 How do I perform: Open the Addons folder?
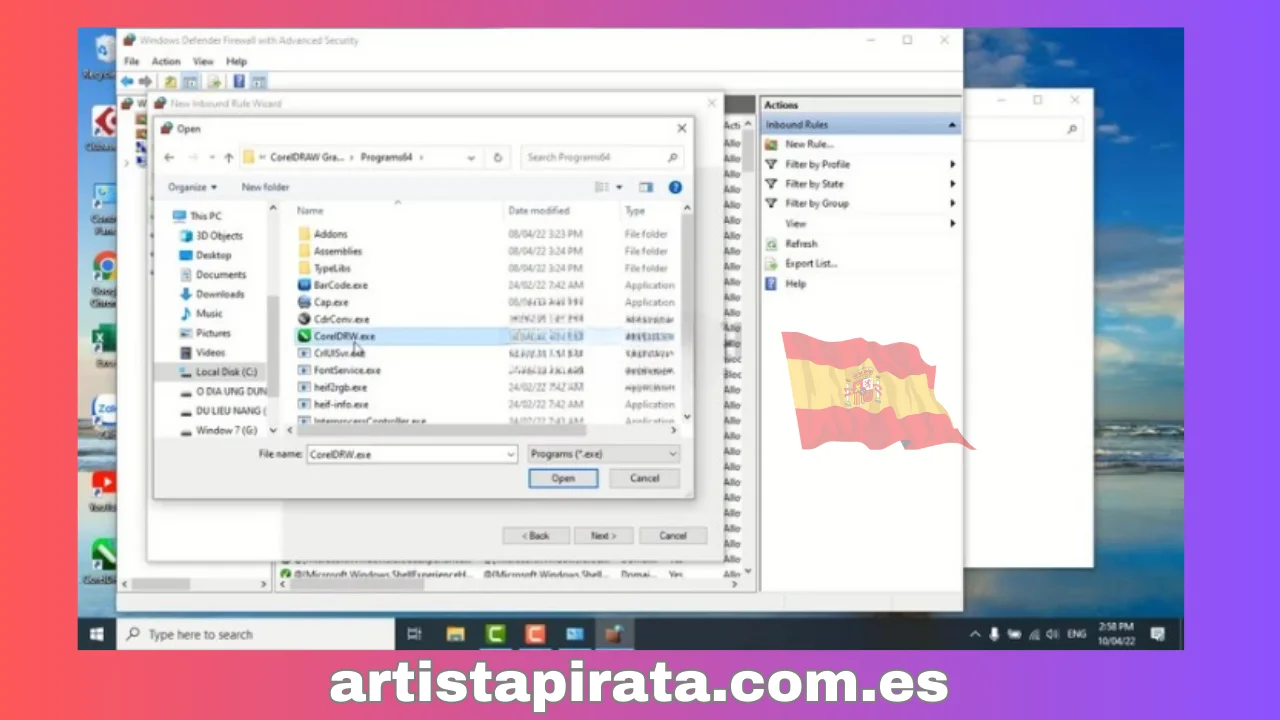tap(330, 234)
